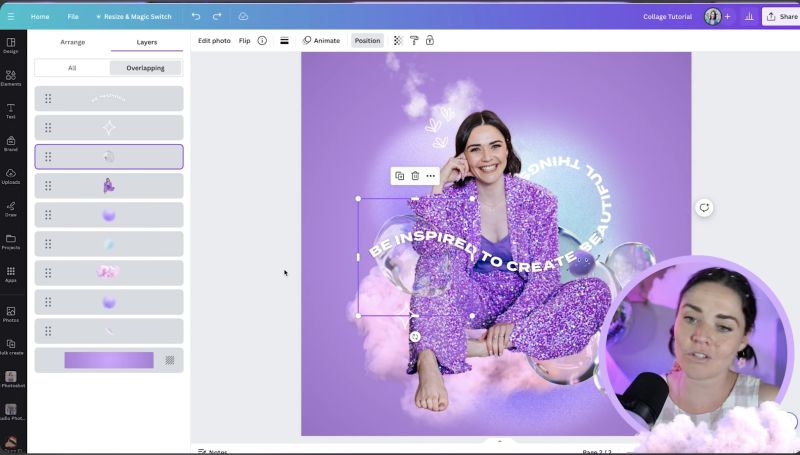800x455 pixels.
Task: Click the Flip button
Action: (244, 40)
